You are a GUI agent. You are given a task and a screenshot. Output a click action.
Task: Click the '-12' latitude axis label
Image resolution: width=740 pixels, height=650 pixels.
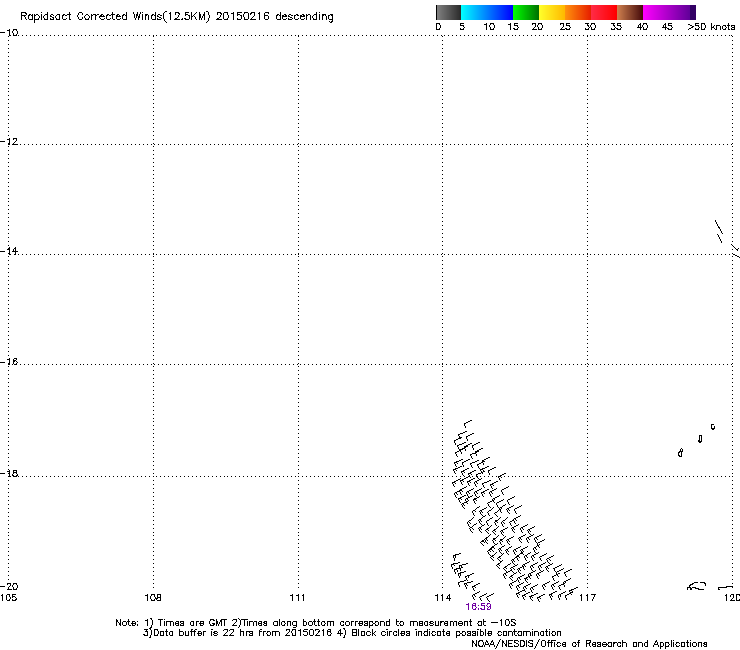click(9, 142)
